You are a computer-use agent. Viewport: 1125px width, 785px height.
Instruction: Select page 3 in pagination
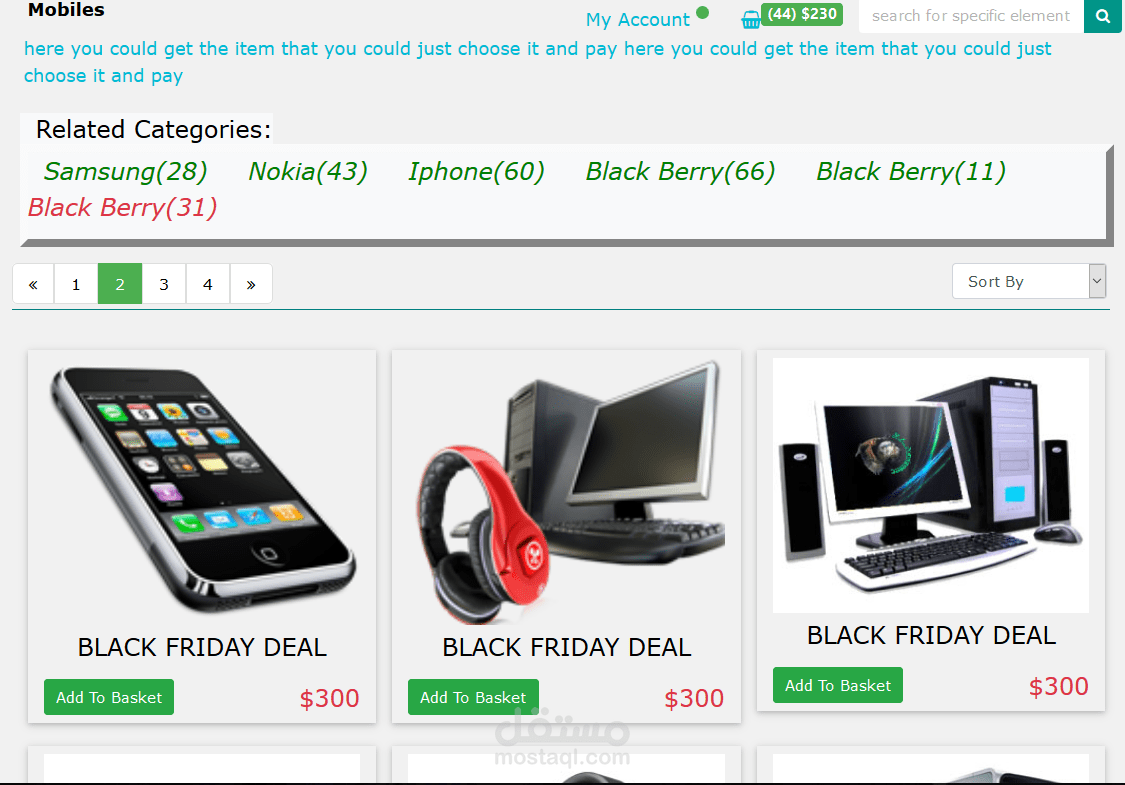point(164,284)
